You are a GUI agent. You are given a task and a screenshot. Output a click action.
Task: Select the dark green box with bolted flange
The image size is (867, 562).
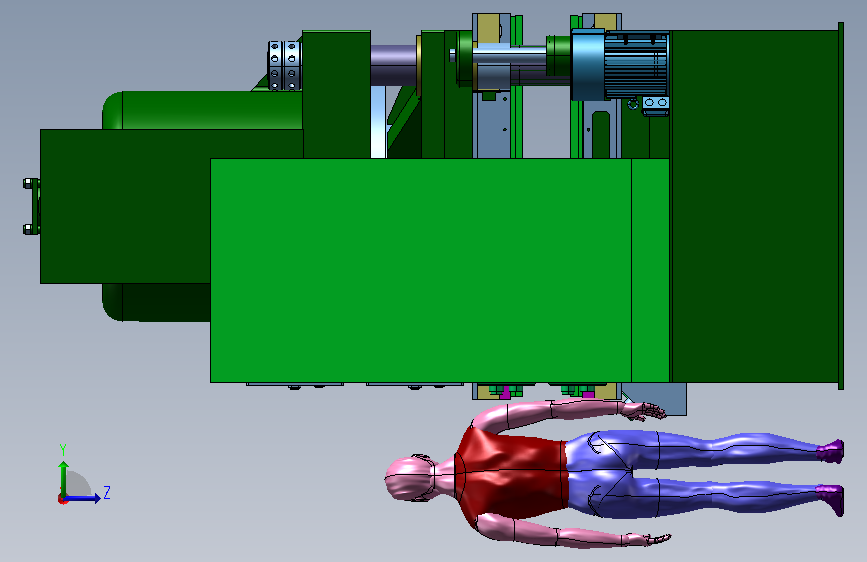pyautogui.click(x=125, y=206)
